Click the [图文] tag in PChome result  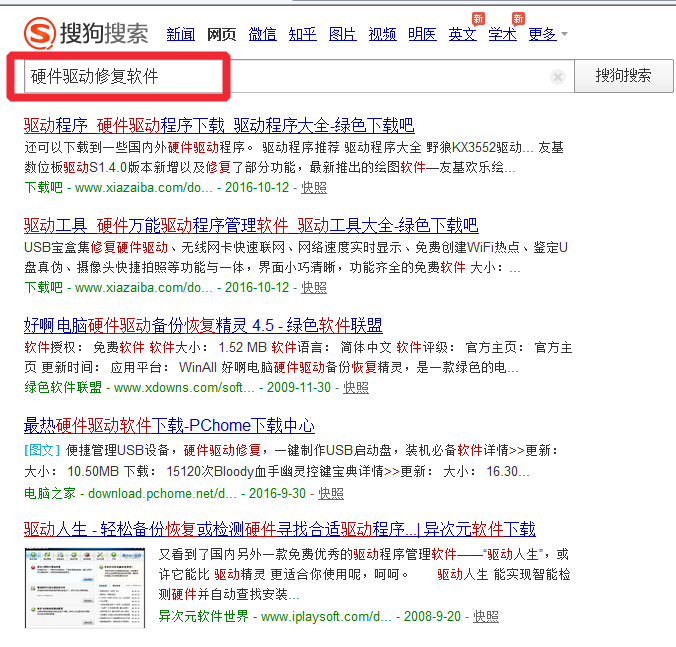tap(42, 450)
